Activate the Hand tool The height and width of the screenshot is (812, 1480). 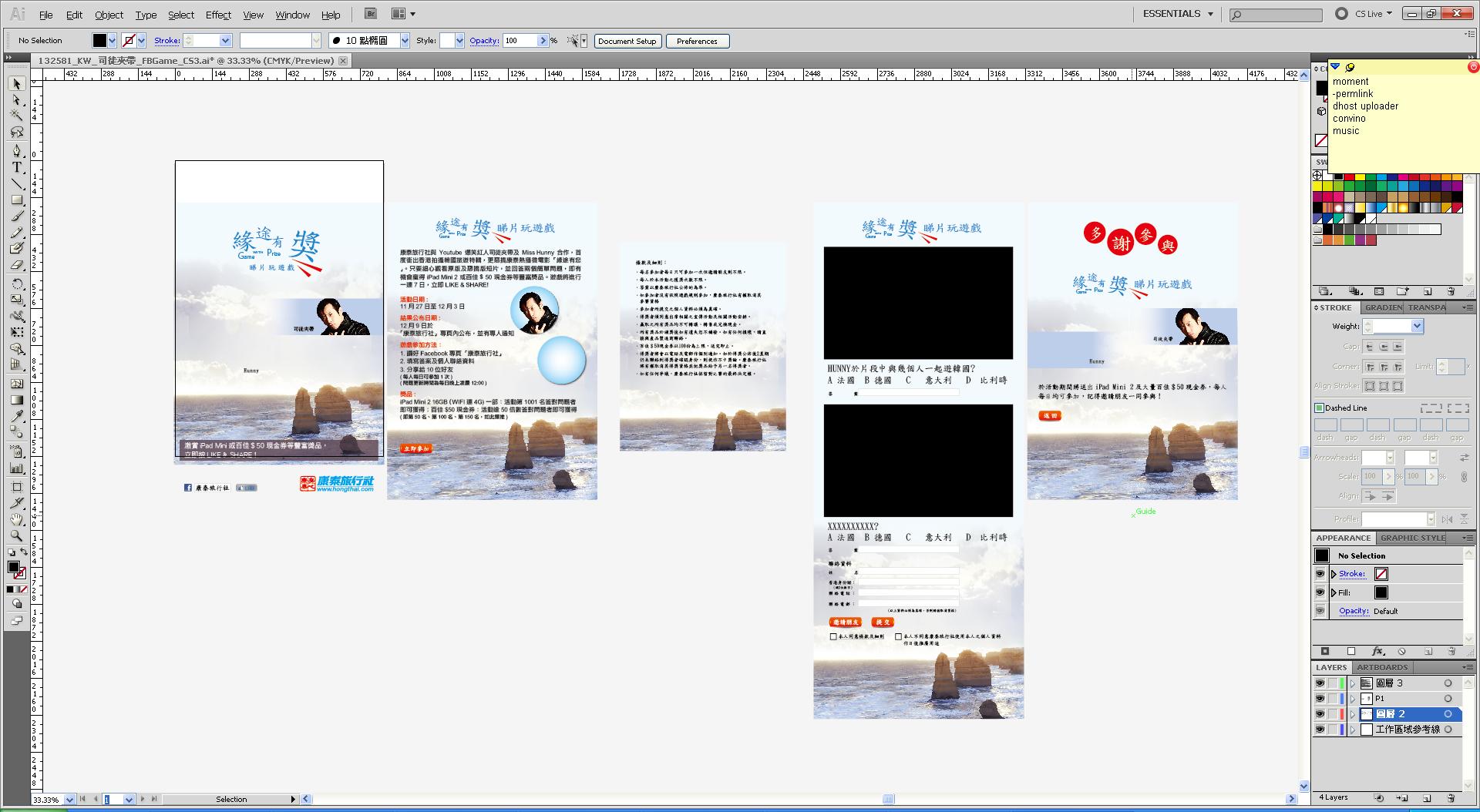coord(17,520)
